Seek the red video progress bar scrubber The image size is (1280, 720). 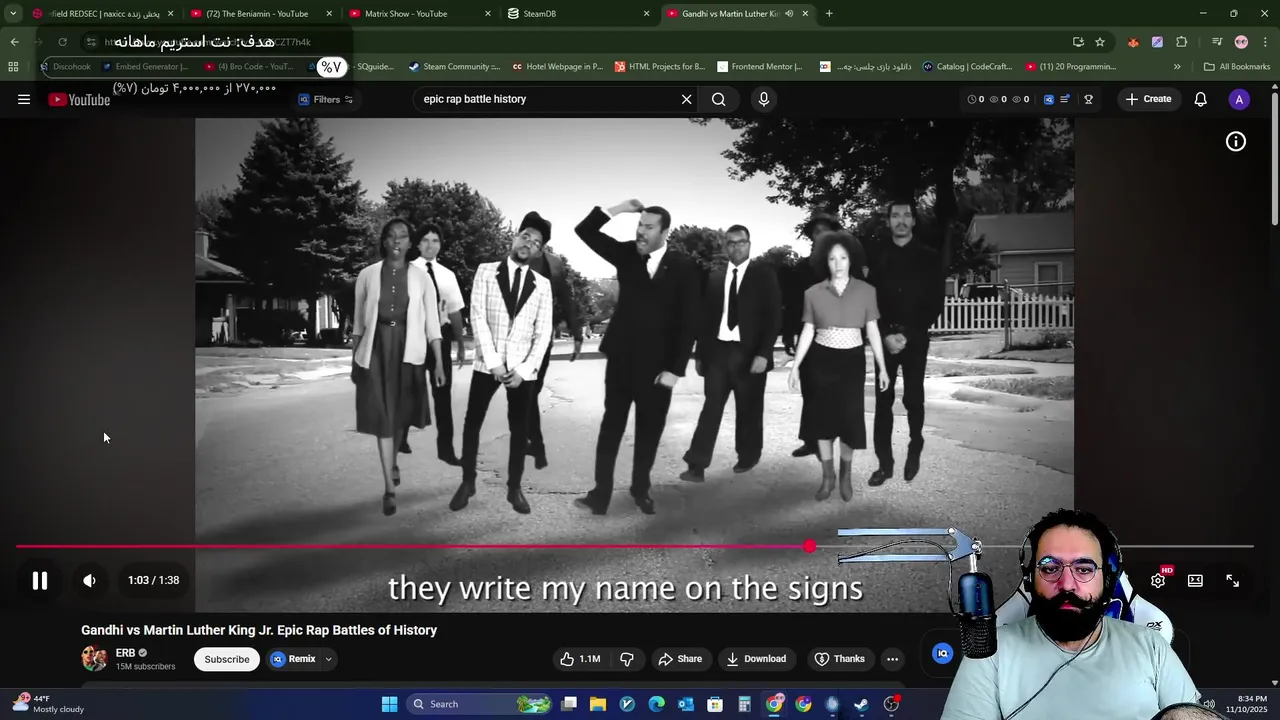[809, 546]
